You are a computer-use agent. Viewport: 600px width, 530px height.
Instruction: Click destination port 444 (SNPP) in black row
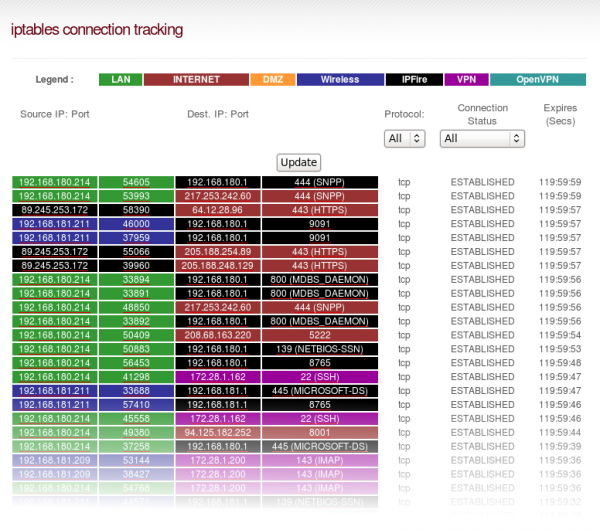click(x=320, y=182)
